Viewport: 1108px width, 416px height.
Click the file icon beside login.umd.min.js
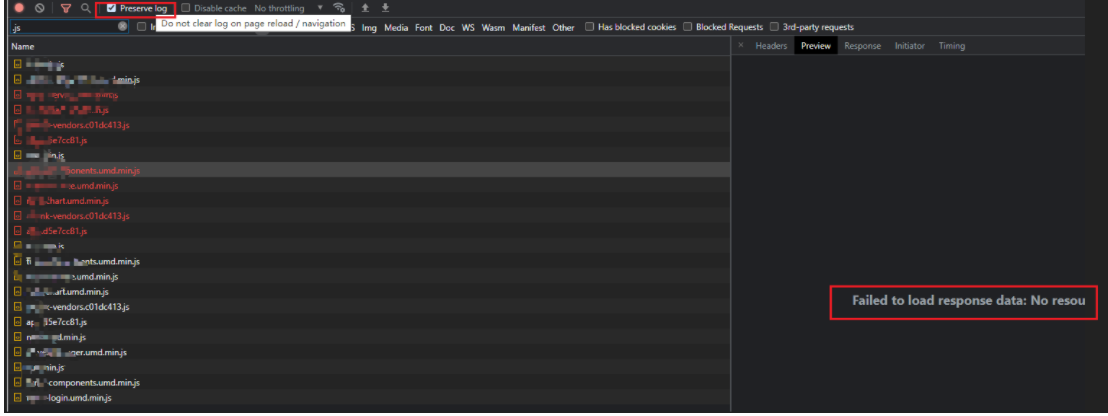pos(18,398)
